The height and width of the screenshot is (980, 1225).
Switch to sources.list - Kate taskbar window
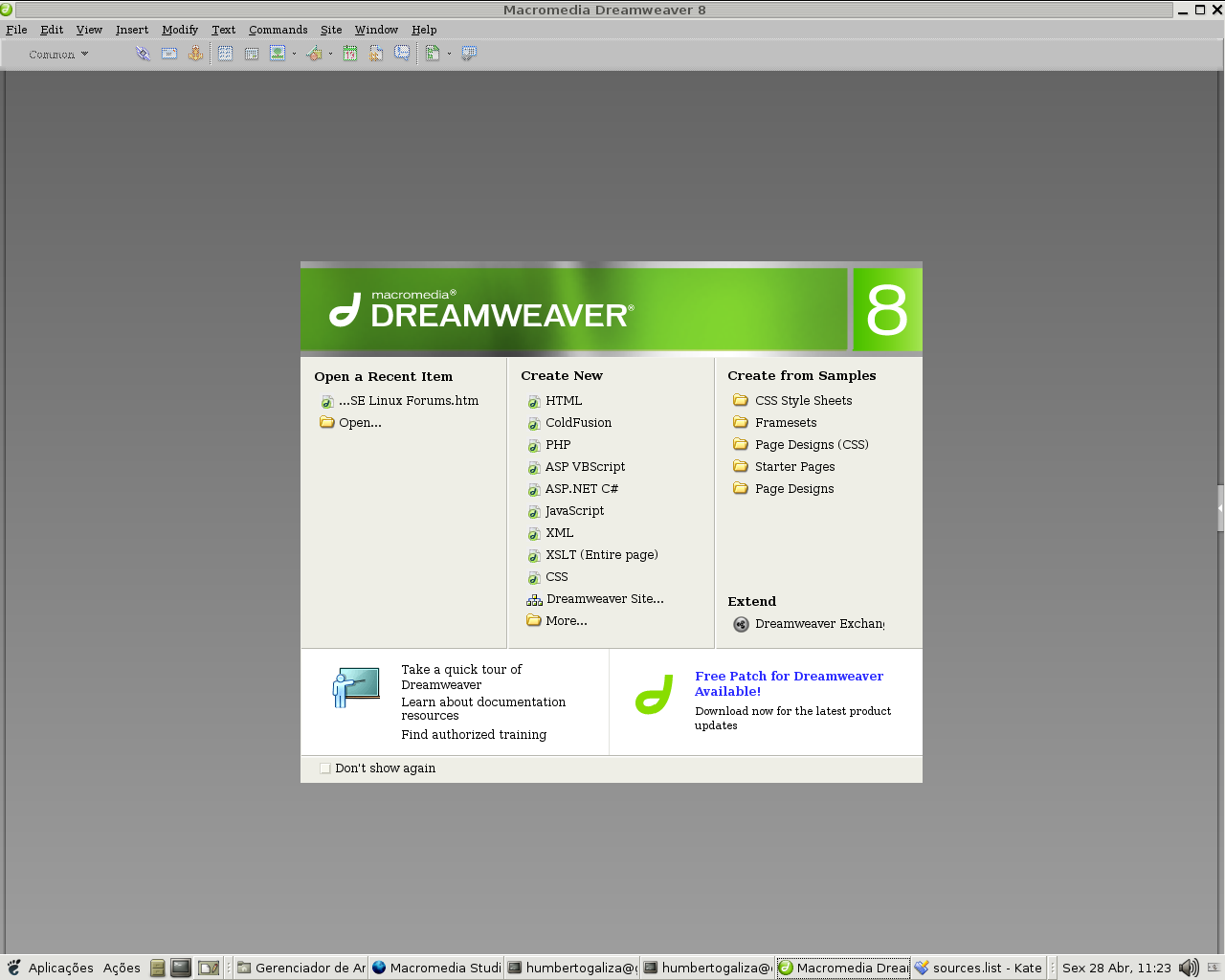pos(978,968)
